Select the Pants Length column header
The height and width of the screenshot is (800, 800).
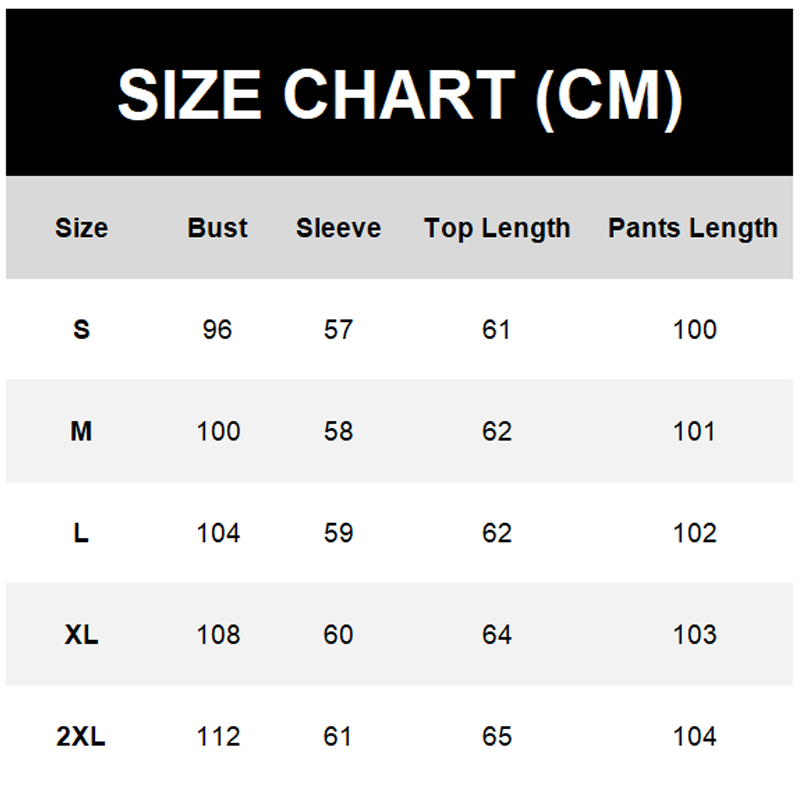(x=693, y=228)
